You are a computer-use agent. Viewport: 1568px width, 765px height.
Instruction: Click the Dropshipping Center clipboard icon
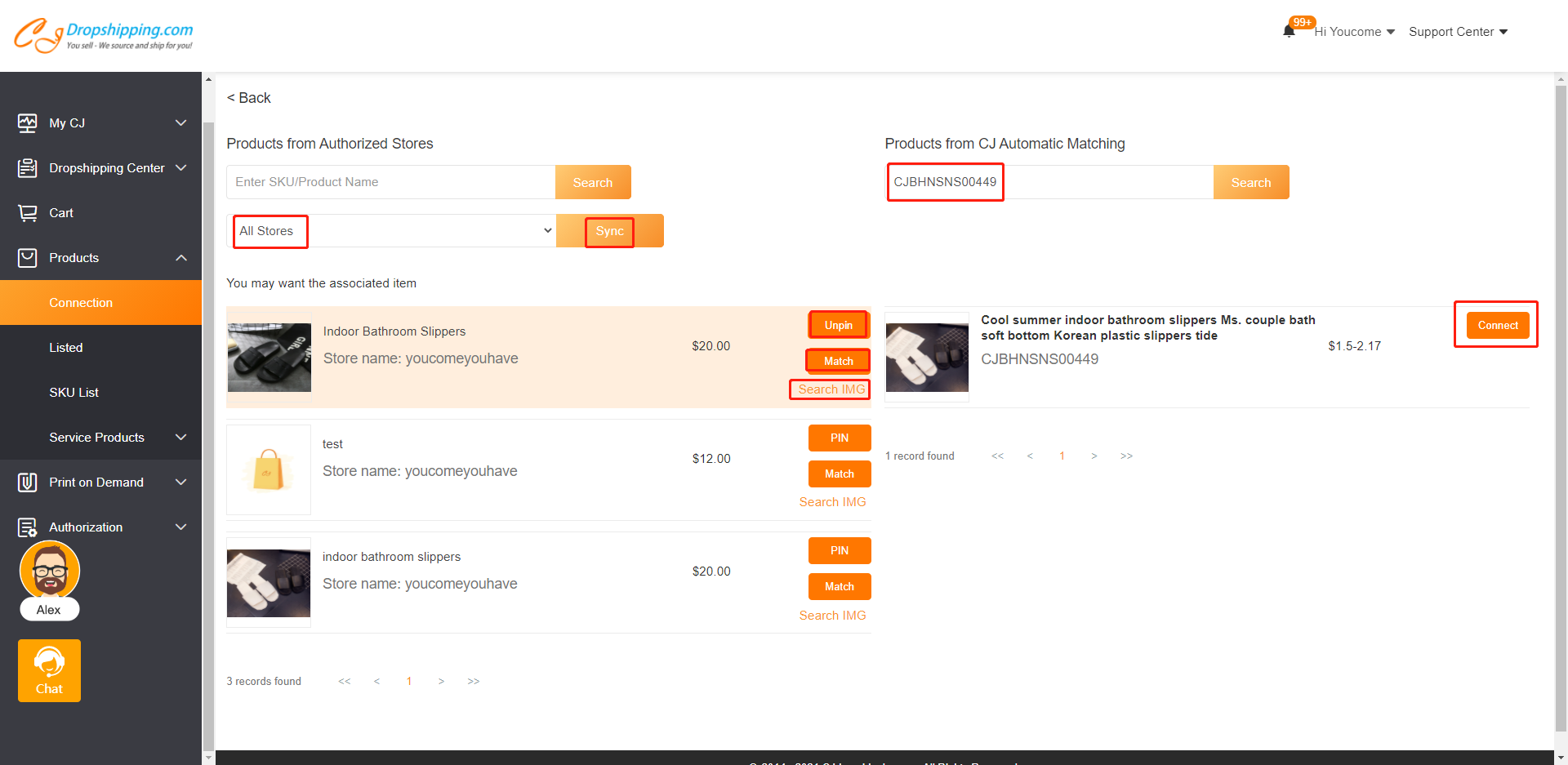click(x=27, y=168)
